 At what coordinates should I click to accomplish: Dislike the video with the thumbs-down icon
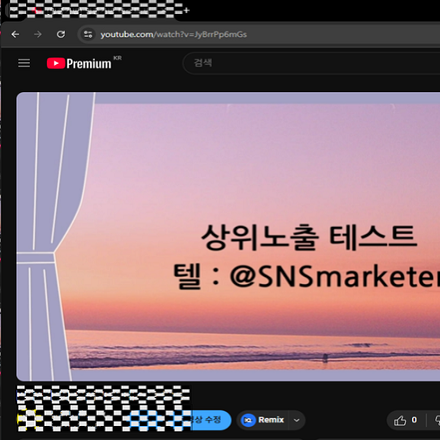coord(437,420)
